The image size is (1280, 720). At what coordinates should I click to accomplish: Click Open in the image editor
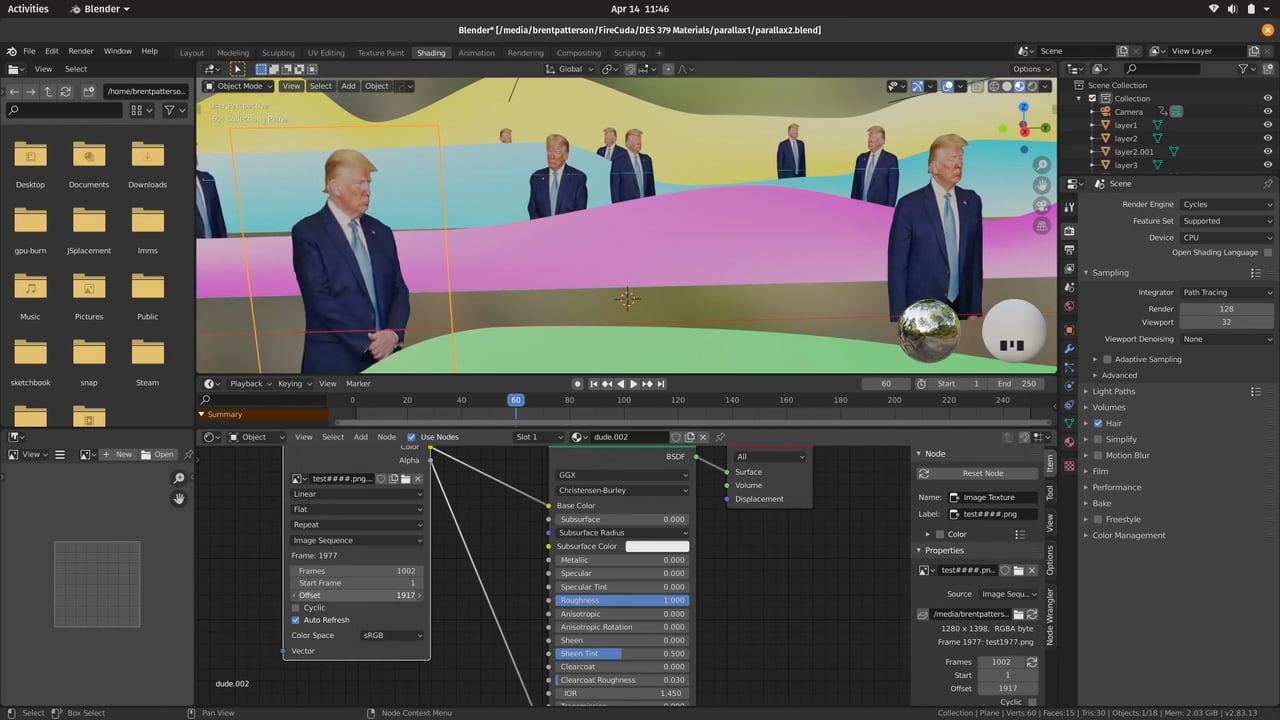point(157,454)
